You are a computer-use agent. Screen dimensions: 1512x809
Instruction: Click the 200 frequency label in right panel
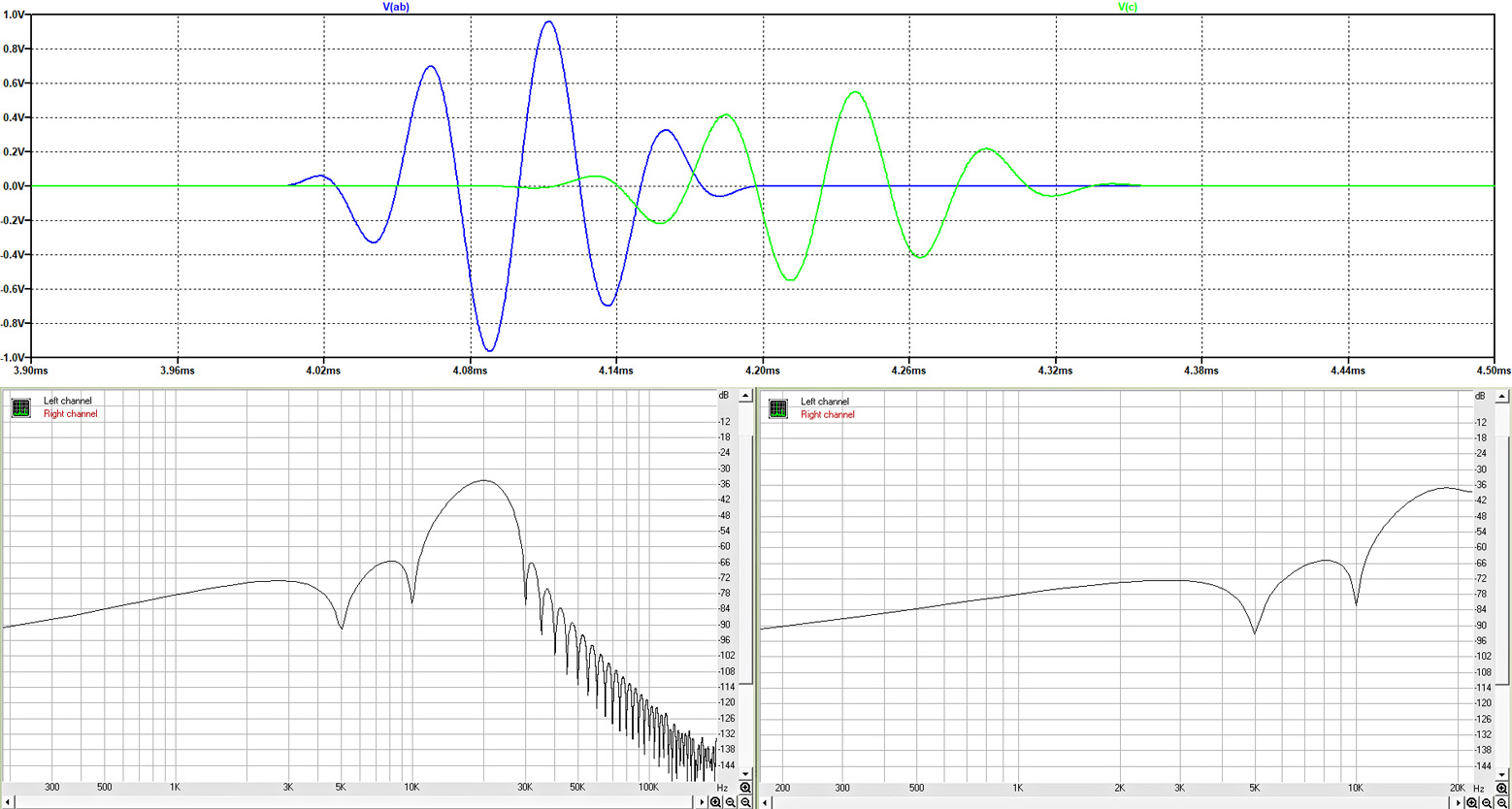coord(781,789)
